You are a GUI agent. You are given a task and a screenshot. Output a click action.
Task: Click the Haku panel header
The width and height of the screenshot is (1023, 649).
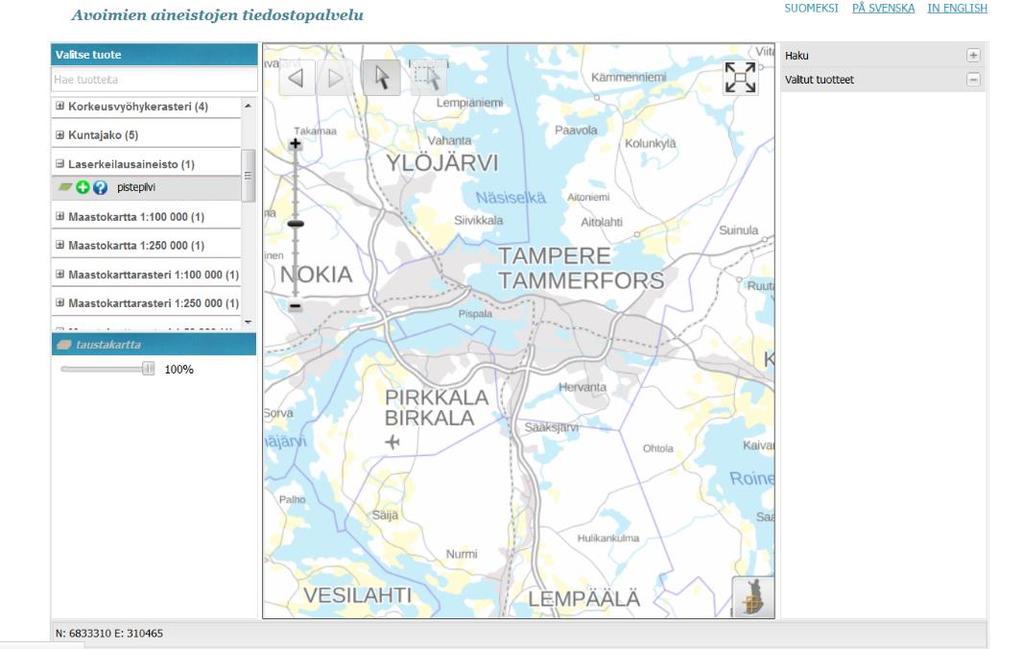tap(883, 55)
